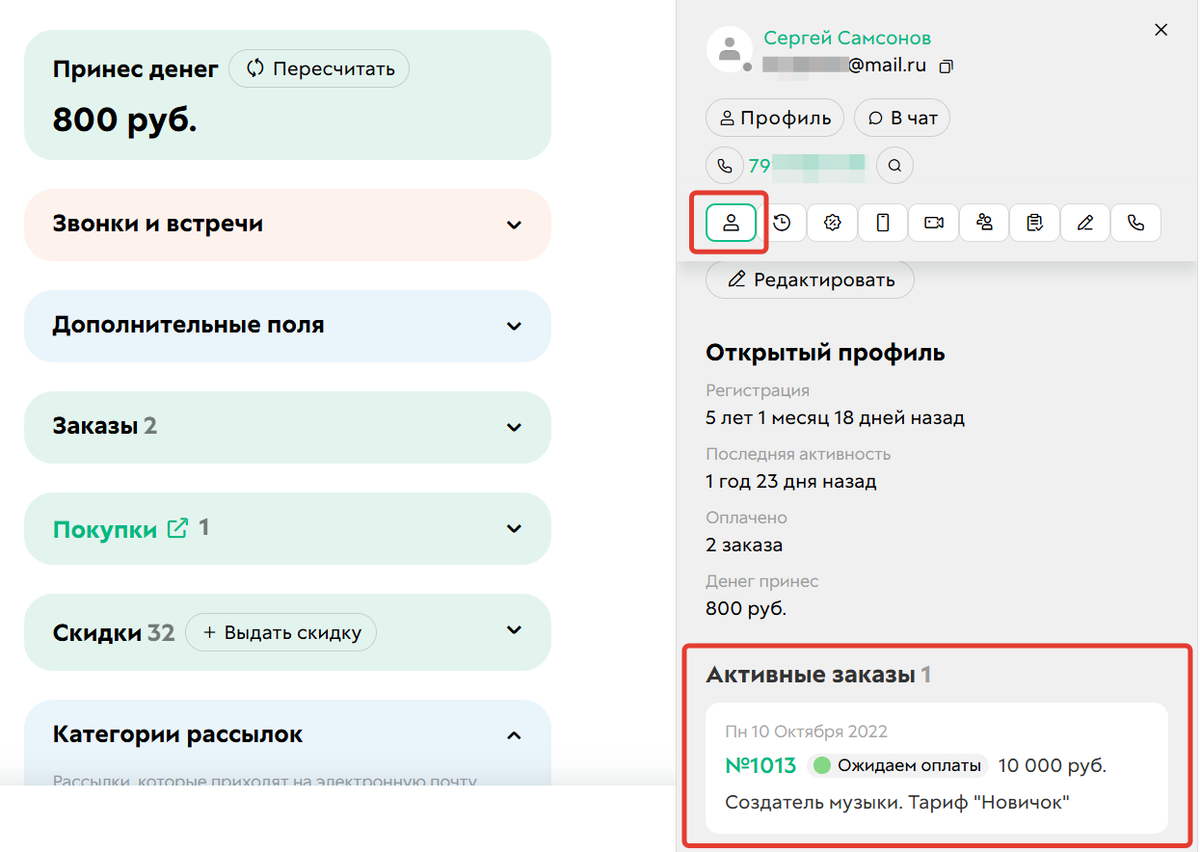The width and height of the screenshot is (1200, 852).
Task: Select the referrals people icon
Action: click(984, 222)
